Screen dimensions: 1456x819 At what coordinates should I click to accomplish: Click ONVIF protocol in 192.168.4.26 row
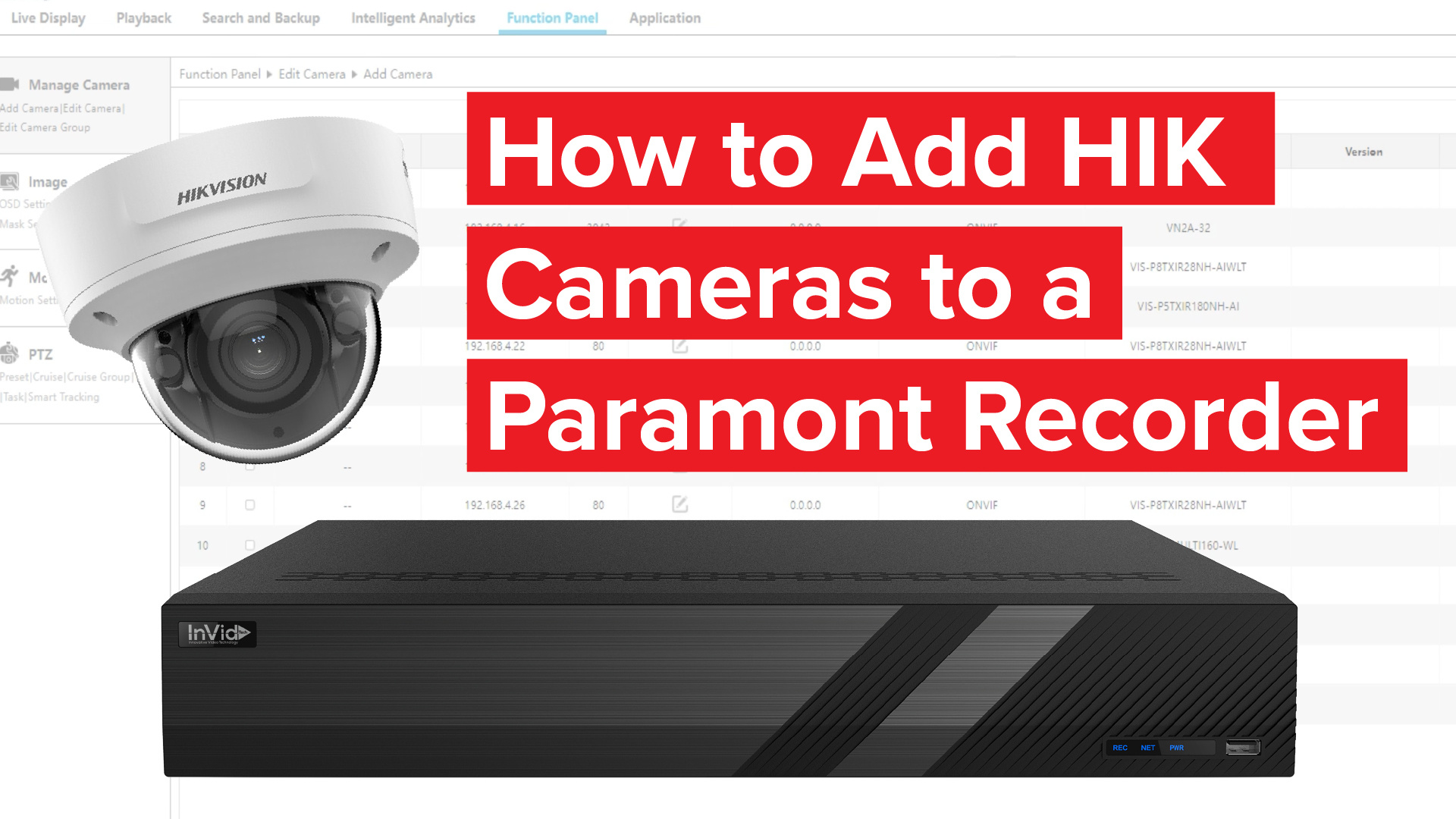981,505
